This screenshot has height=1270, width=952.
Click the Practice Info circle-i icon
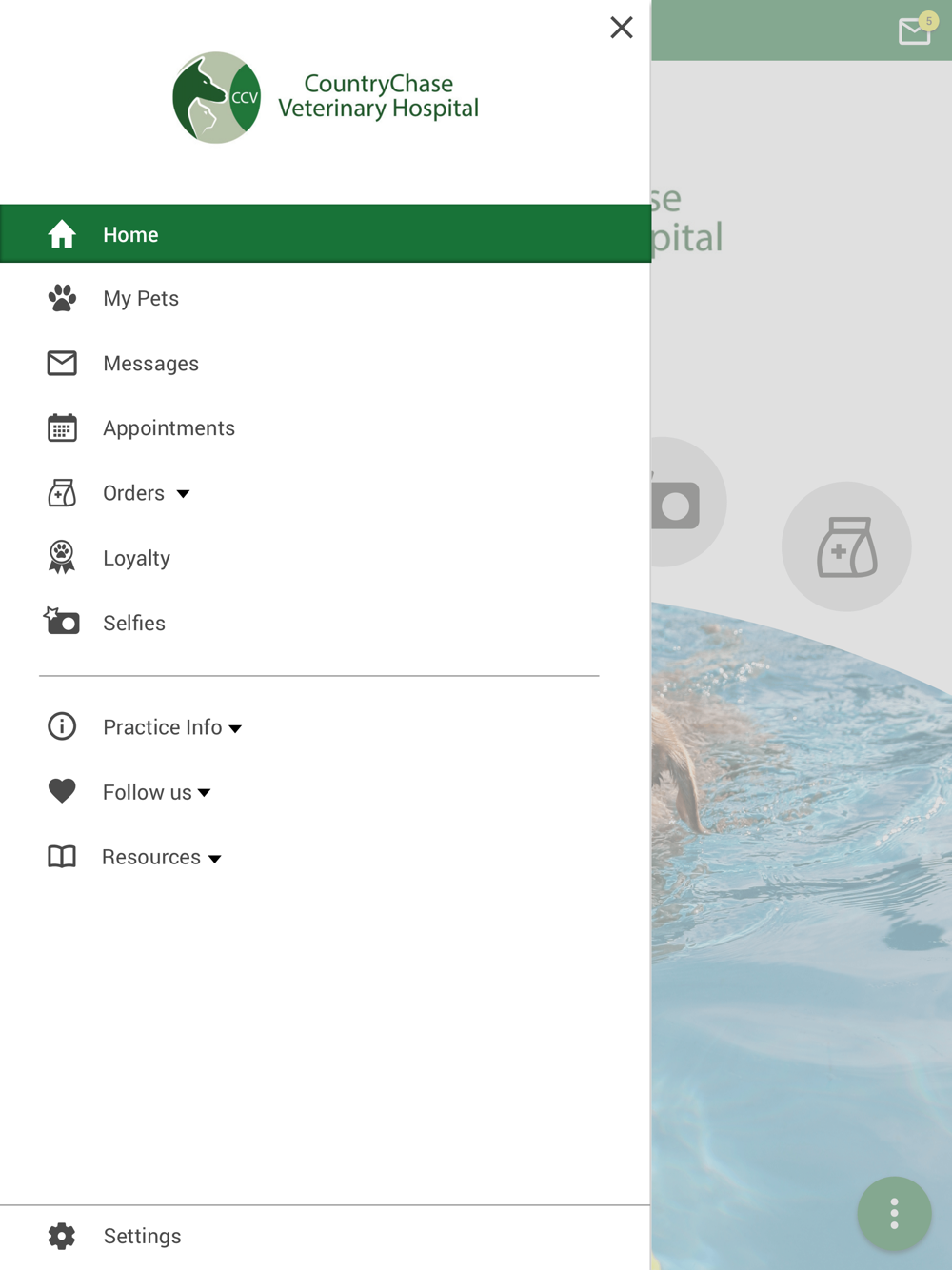coord(62,726)
